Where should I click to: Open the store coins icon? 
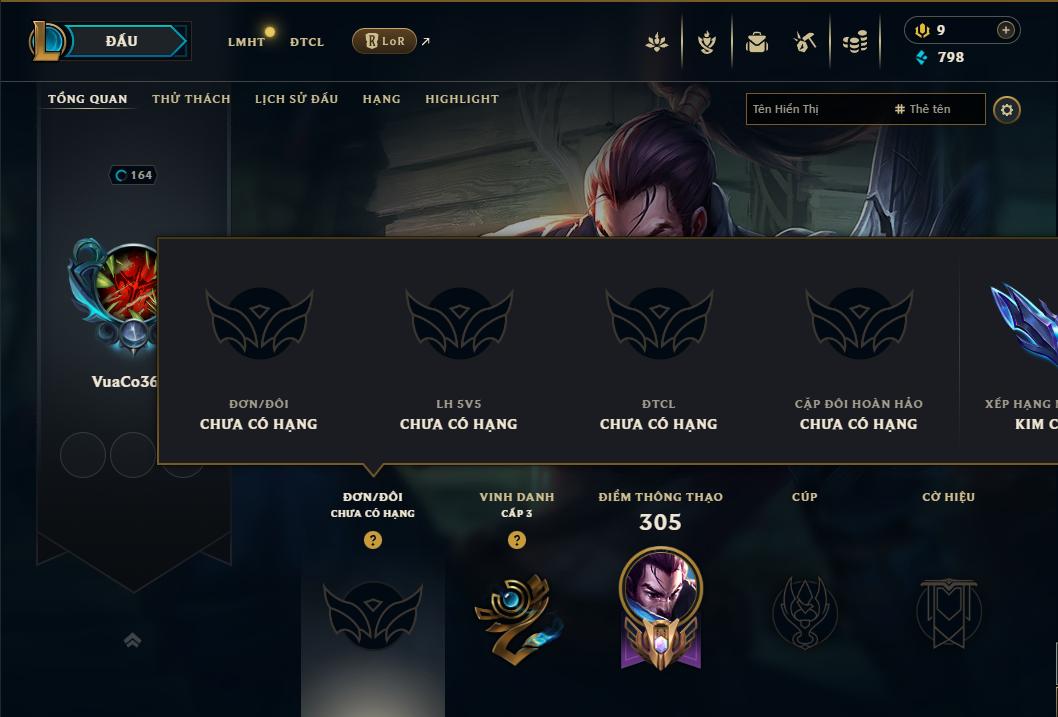tap(855, 42)
